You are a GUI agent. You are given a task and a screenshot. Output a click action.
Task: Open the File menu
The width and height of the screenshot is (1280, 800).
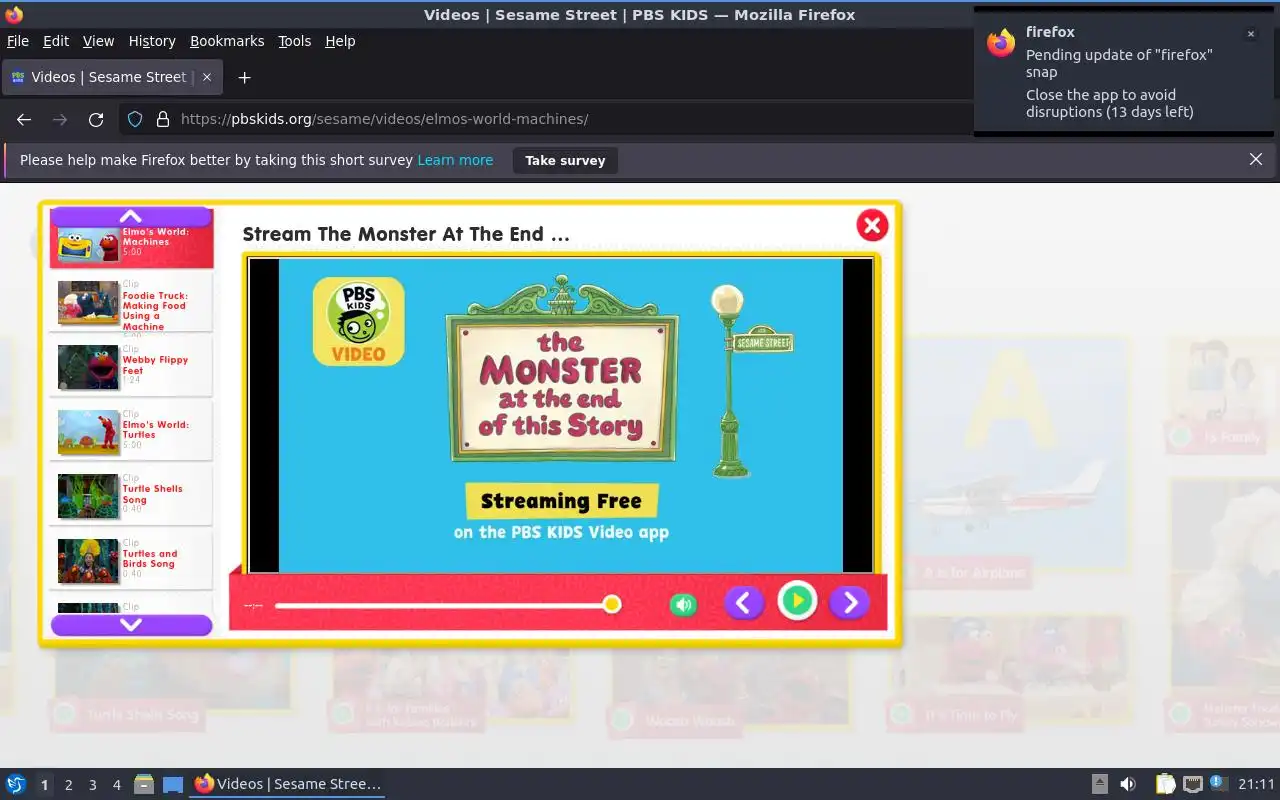tap(18, 41)
